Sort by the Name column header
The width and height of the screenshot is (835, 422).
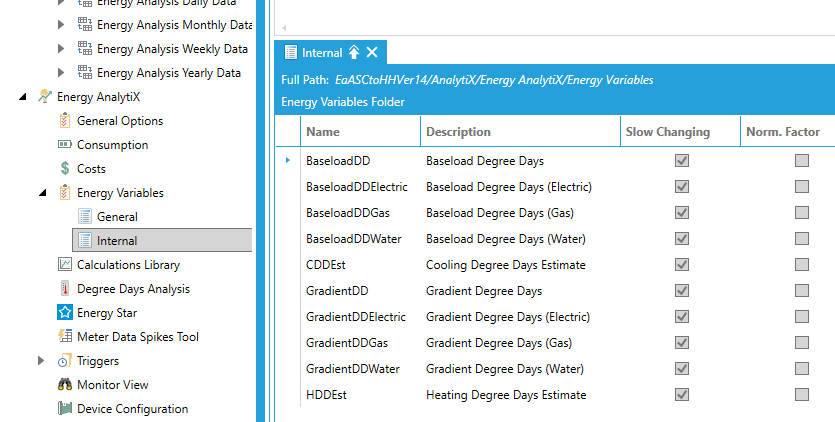click(x=323, y=132)
